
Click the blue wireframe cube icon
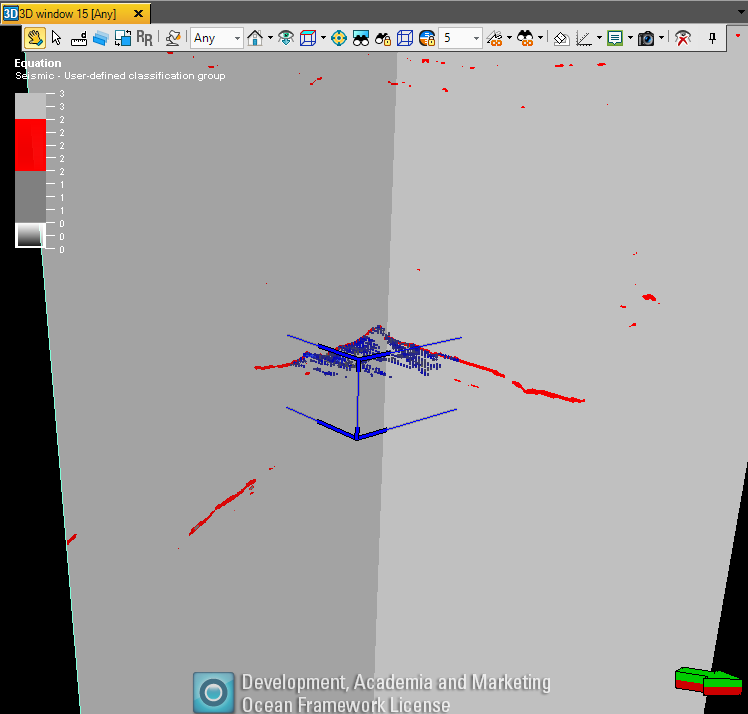[x=405, y=38]
